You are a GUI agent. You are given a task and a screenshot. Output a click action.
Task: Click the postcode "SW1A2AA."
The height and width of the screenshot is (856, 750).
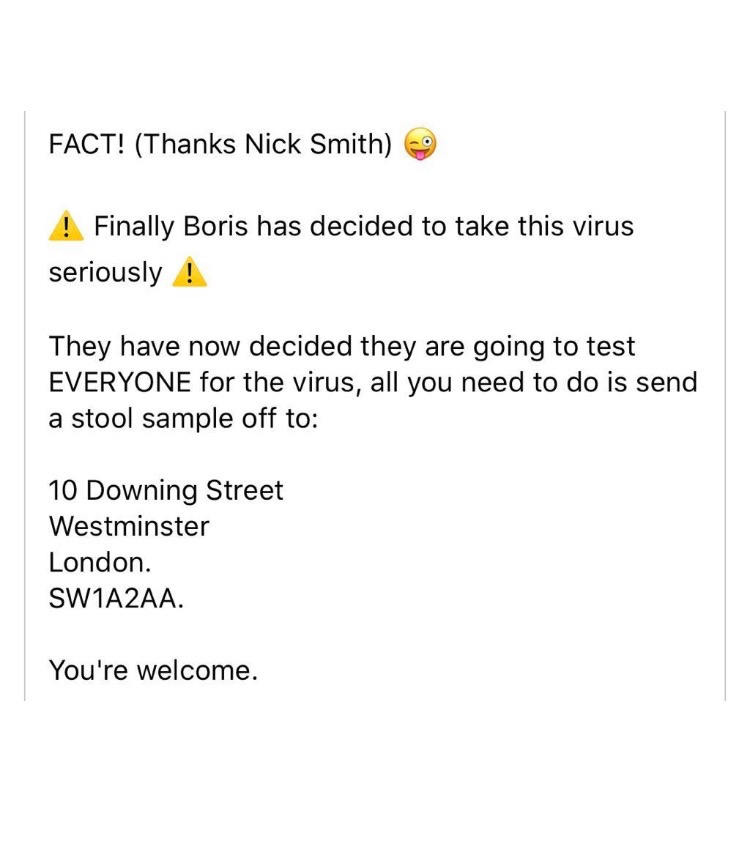point(116,598)
